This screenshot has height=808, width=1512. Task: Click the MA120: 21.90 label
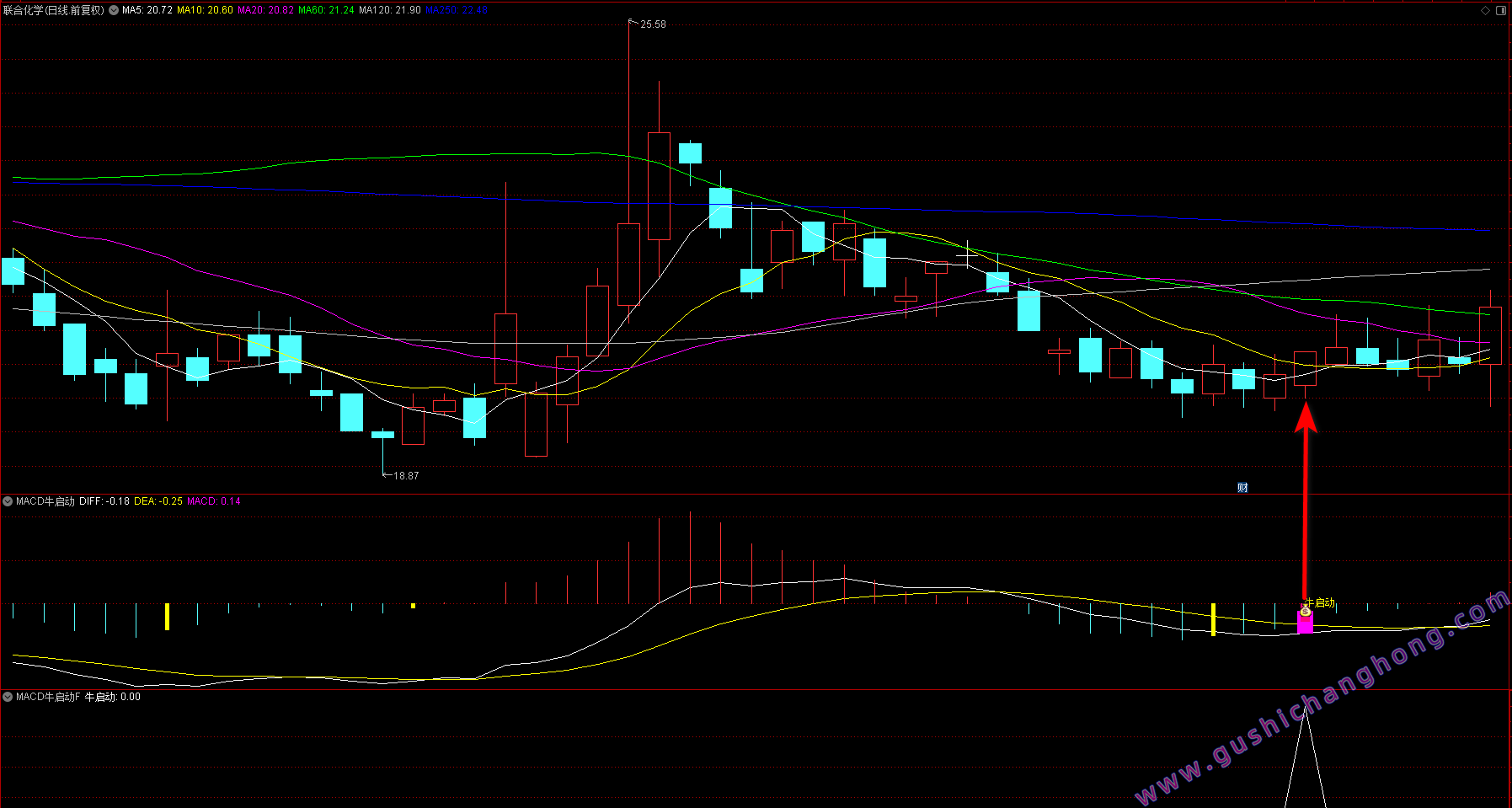click(x=390, y=10)
